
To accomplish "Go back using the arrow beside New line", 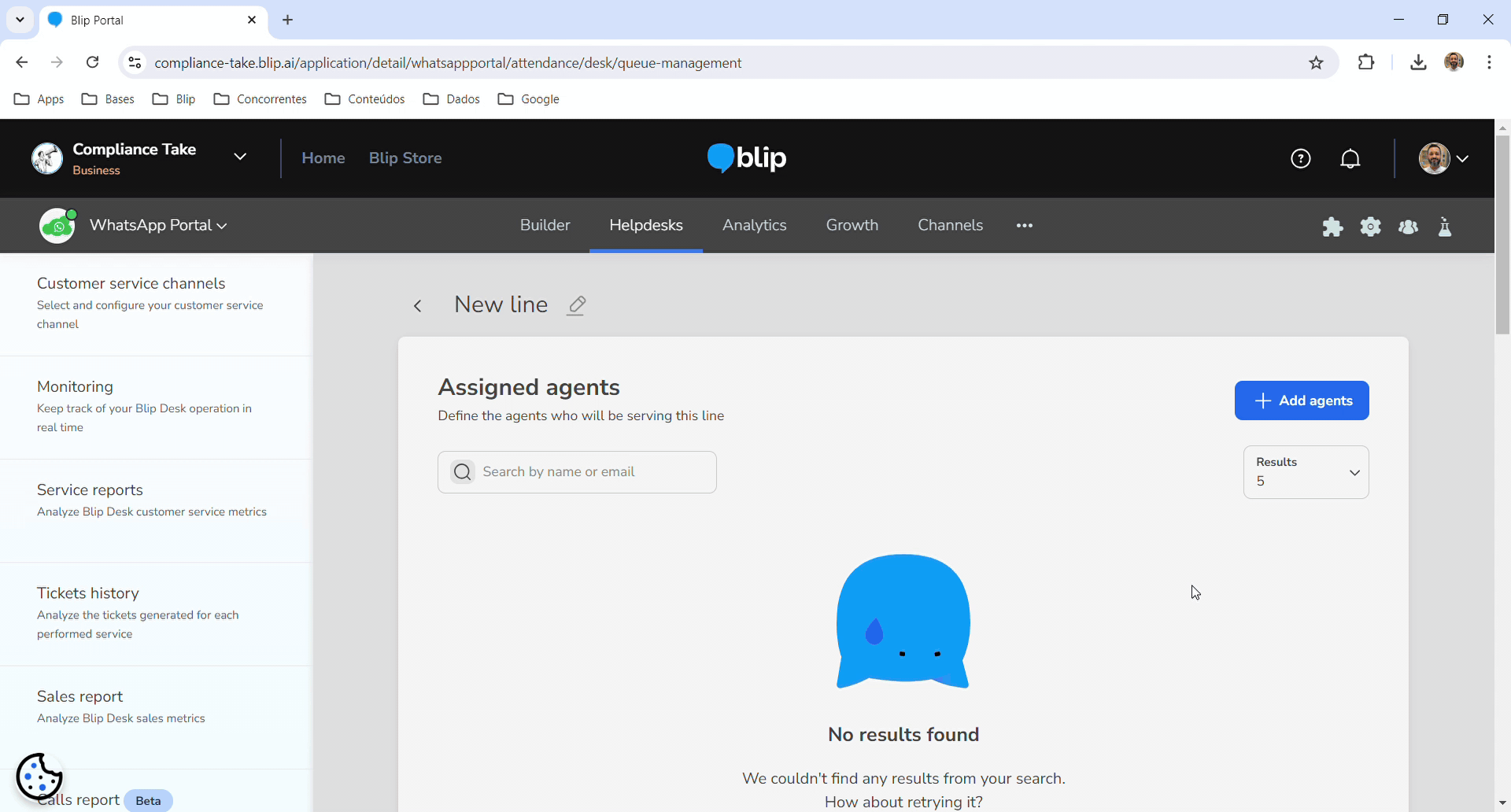I will click(418, 306).
